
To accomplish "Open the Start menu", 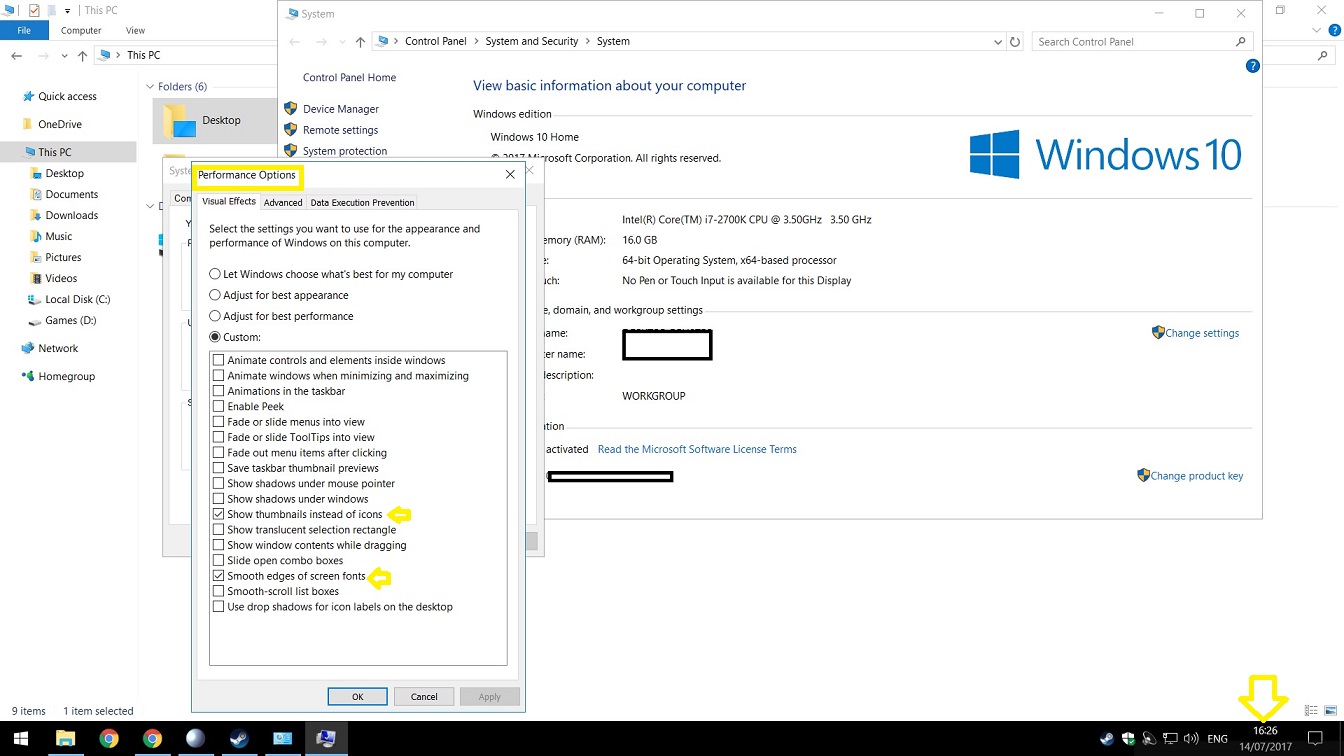I will click(20, 739).
